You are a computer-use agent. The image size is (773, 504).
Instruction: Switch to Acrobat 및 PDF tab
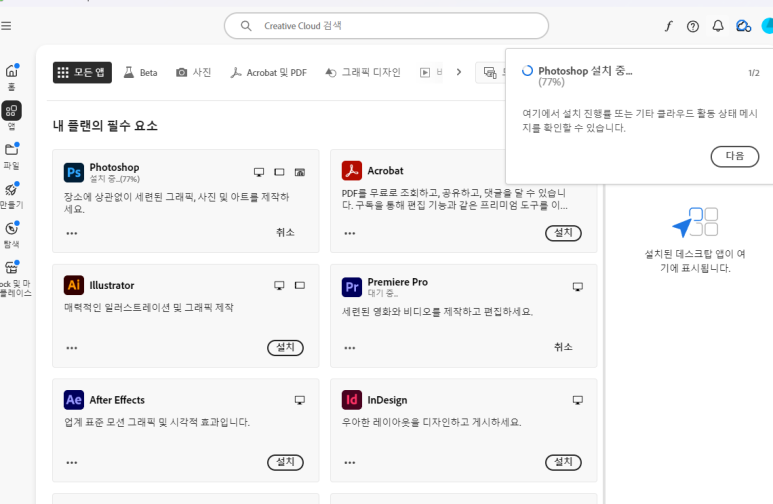point(269,72)
